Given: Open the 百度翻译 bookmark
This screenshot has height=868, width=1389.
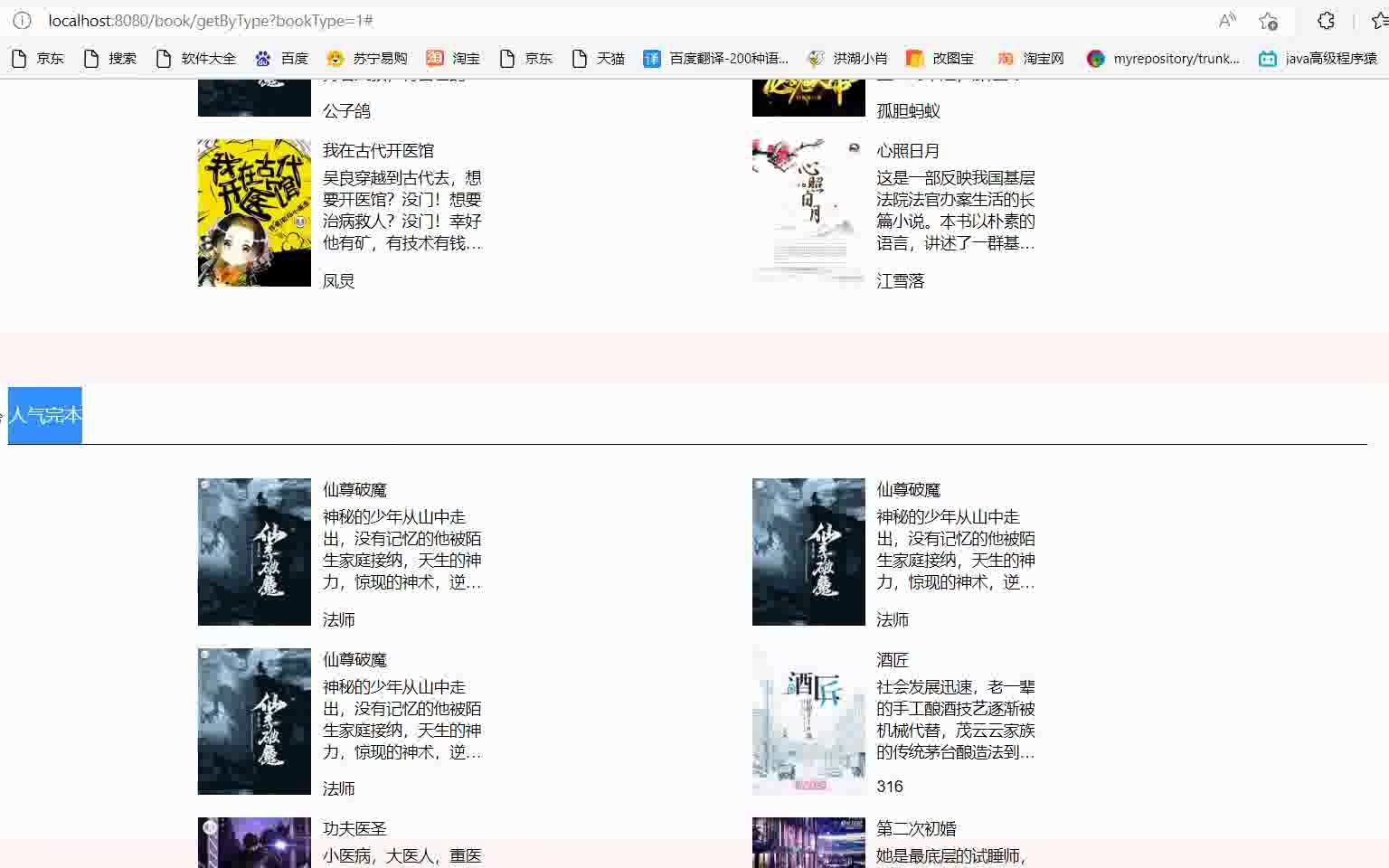Looking at the screenshot, I should click(x=716, y=58).
